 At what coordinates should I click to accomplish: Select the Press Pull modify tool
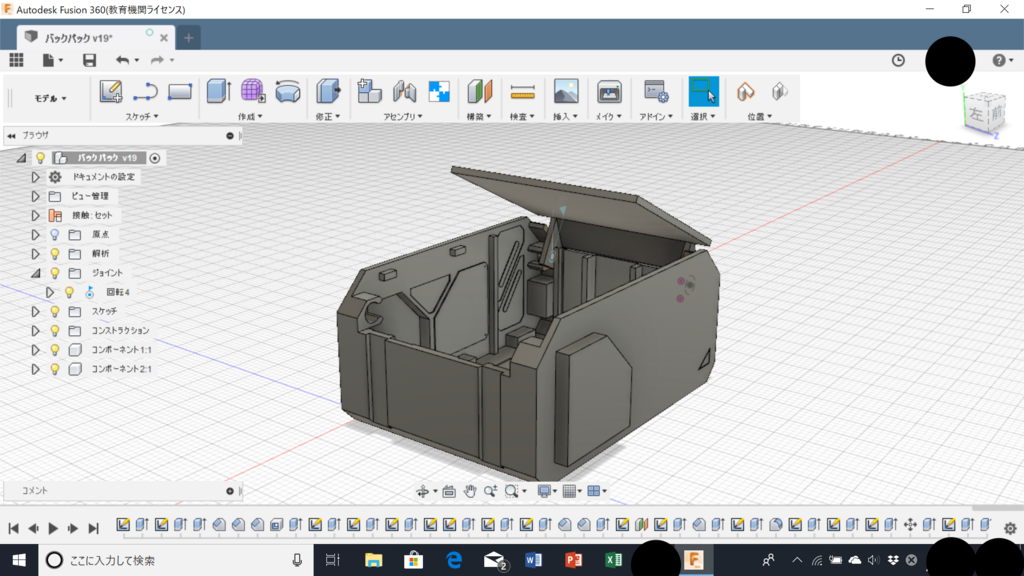tap(328, 91)
